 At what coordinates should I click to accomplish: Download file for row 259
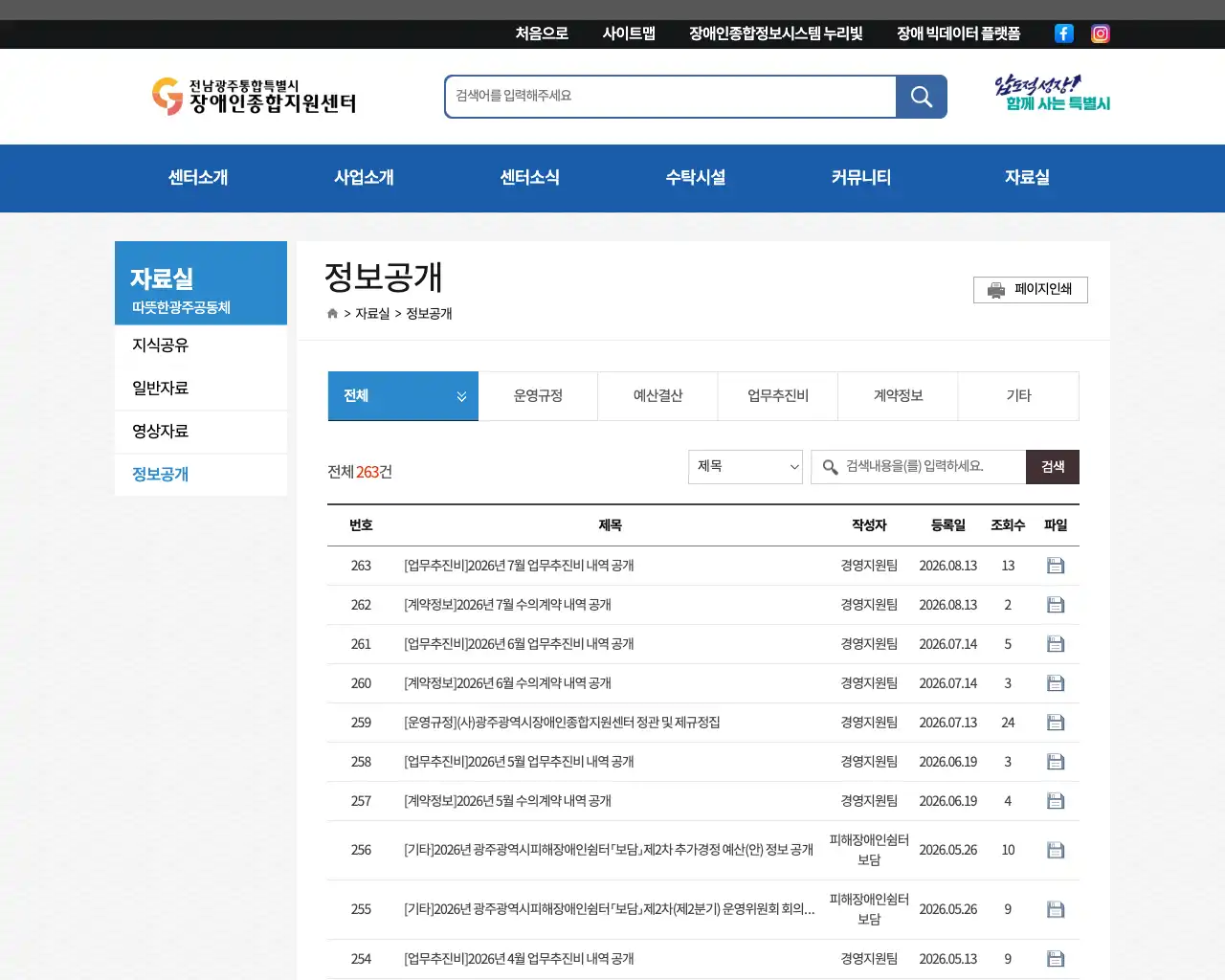click(1056, 723)
